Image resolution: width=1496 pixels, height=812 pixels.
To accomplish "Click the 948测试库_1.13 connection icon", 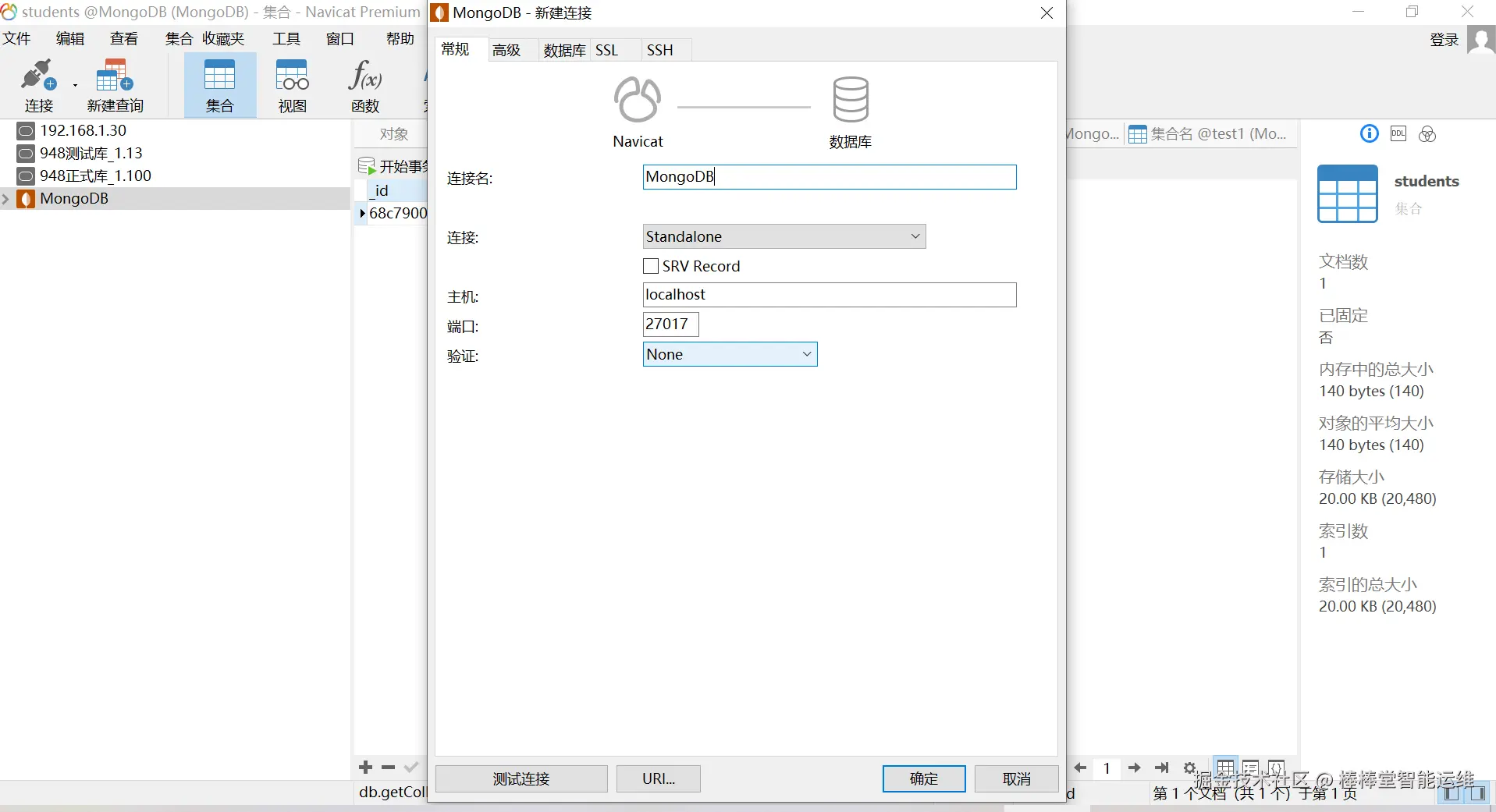I will [26, 154].
